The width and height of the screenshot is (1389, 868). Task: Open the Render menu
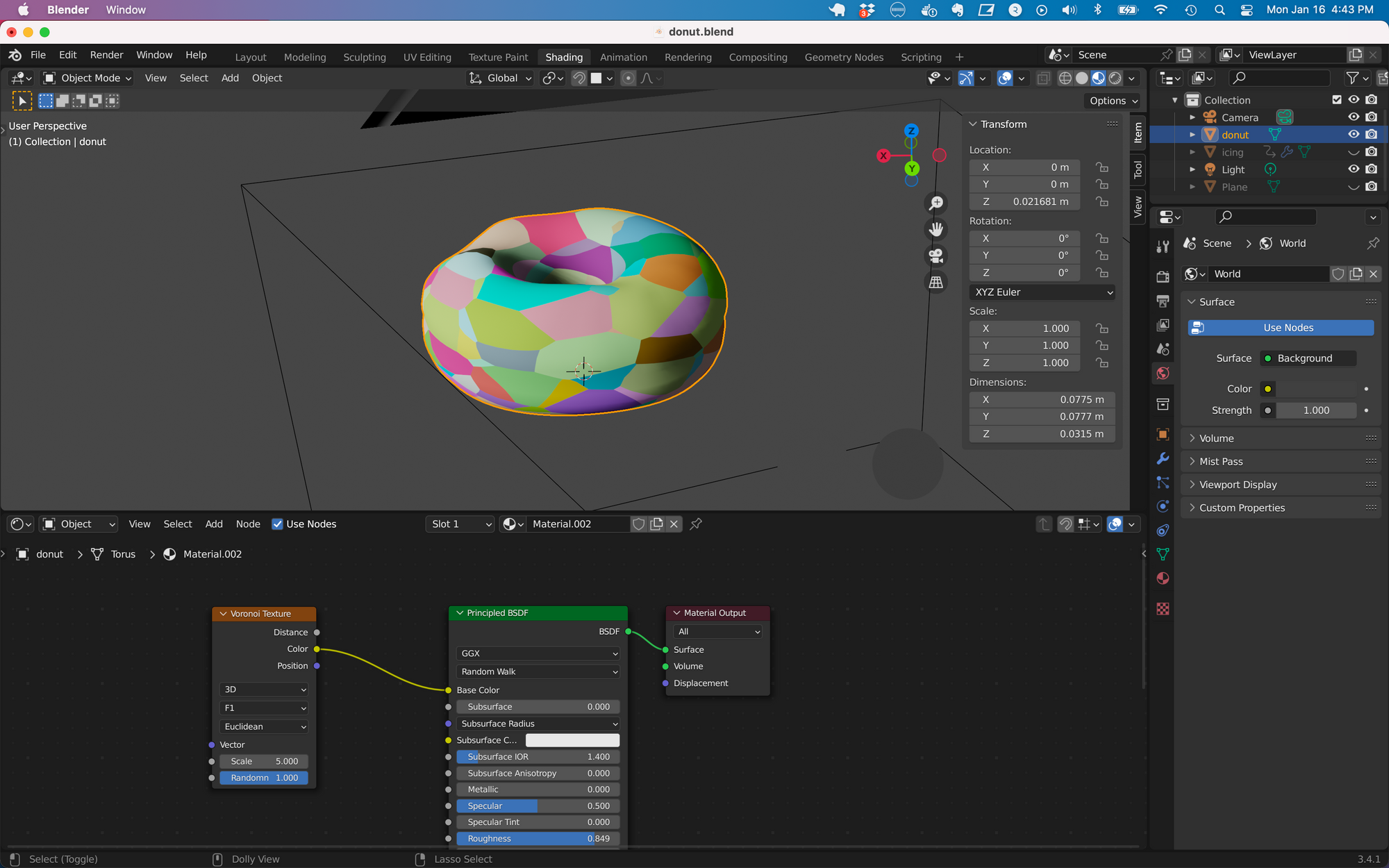click(106, 55)
